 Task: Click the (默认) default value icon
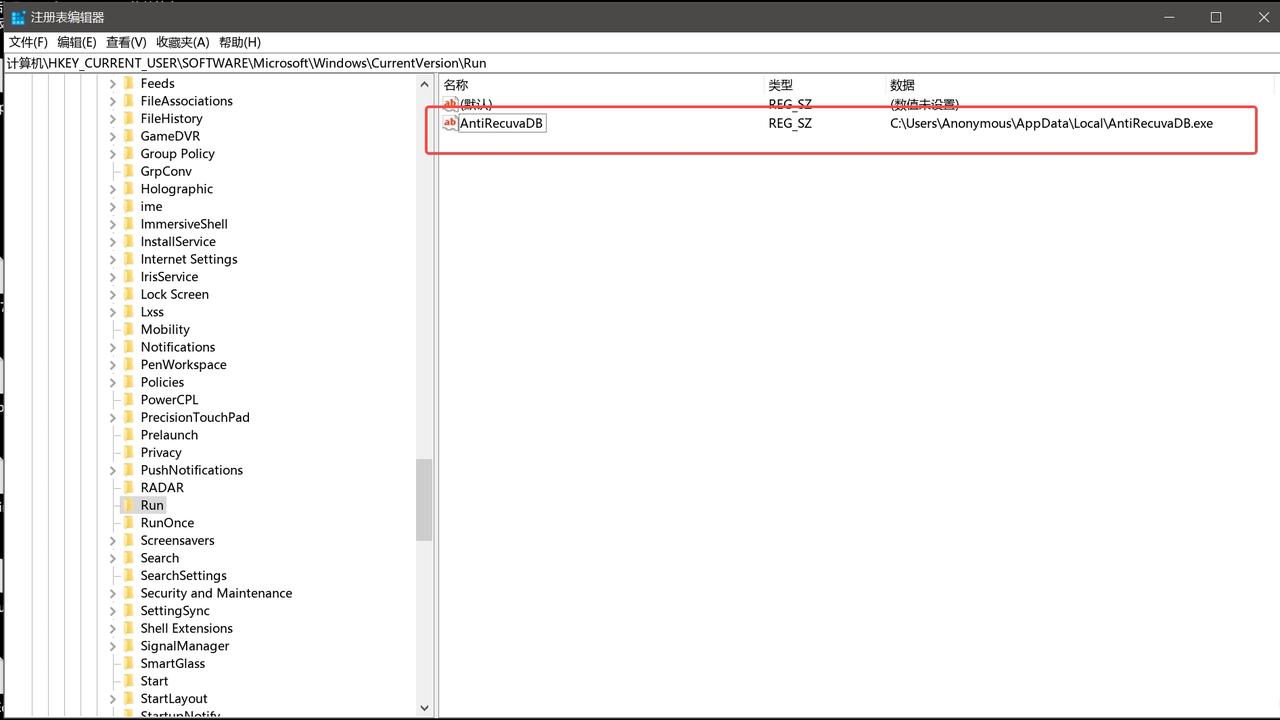pos(450,104)
